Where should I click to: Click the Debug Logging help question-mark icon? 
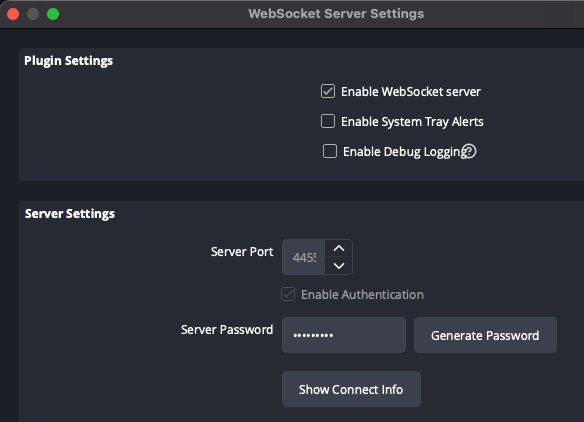tap(469, 151)
